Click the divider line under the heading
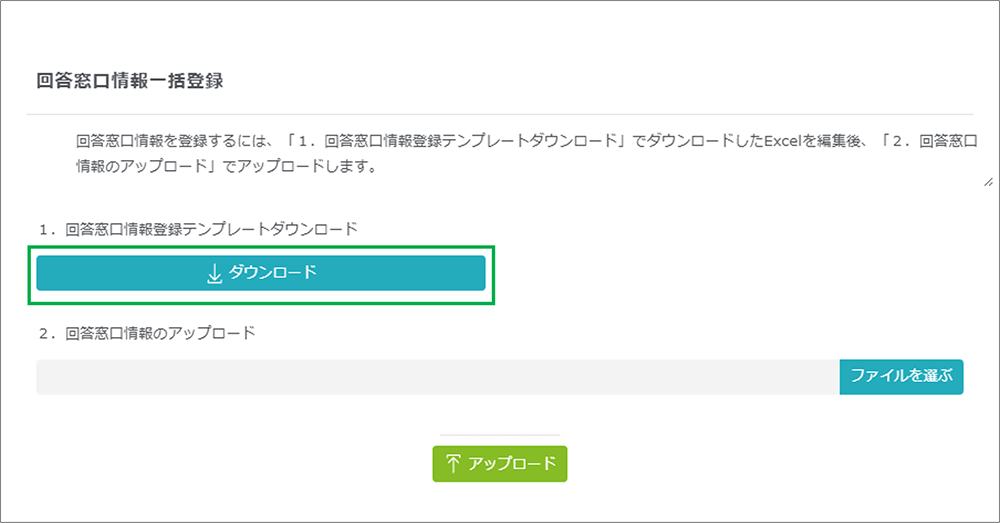 500,115
